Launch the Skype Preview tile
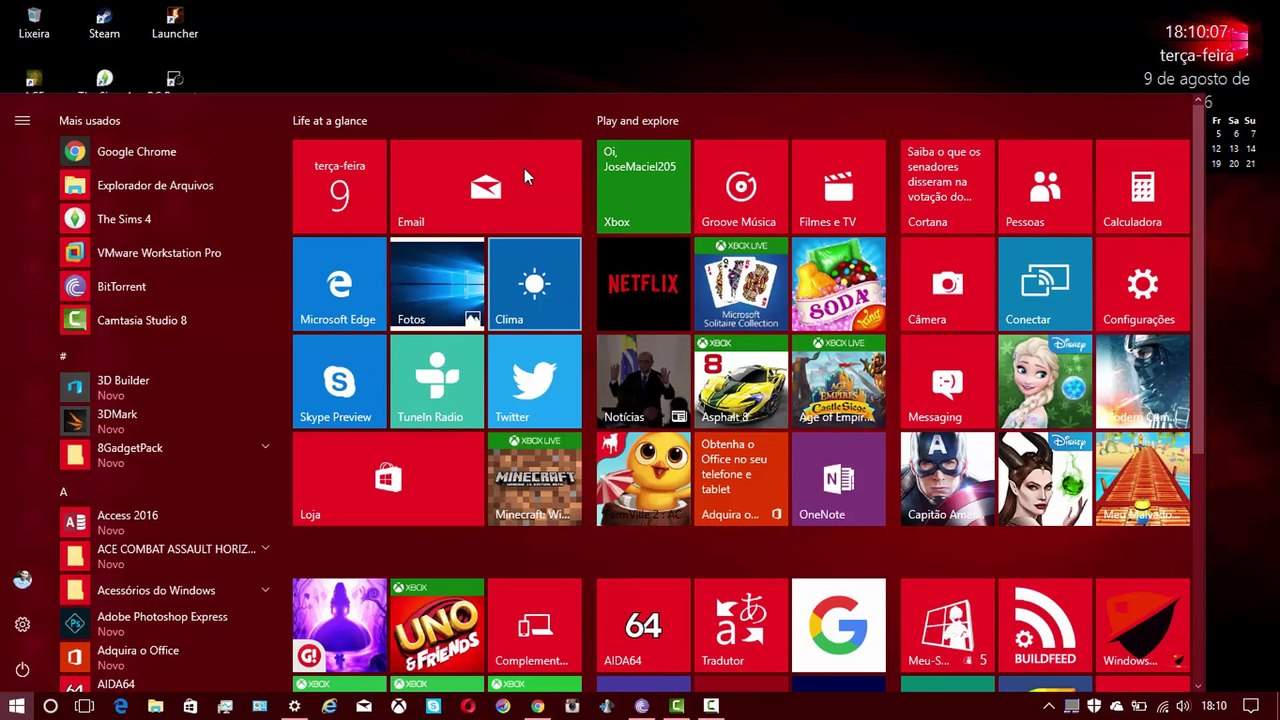 pos(339,381)
